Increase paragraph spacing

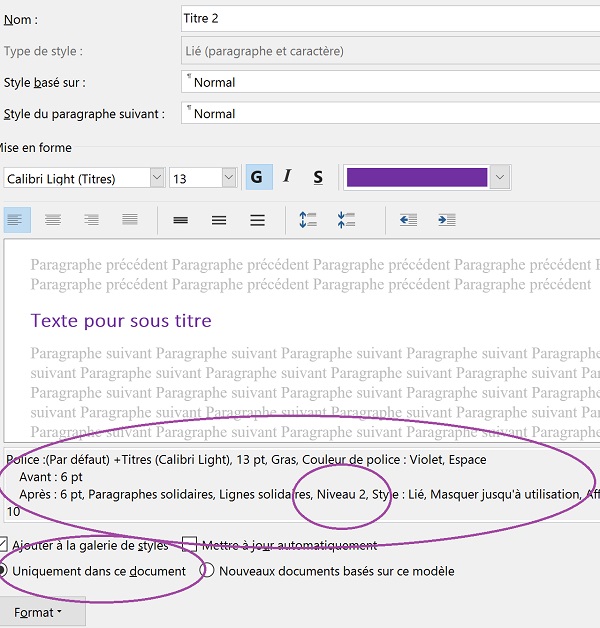coord(308,220)
